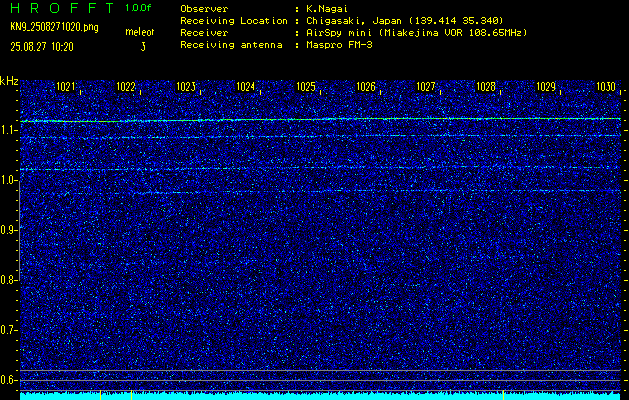Image resolution: width=629 pixels, height=400 pixels.
Task: Click the antenna name Maspro FM-3
Action: pos(339,45)
